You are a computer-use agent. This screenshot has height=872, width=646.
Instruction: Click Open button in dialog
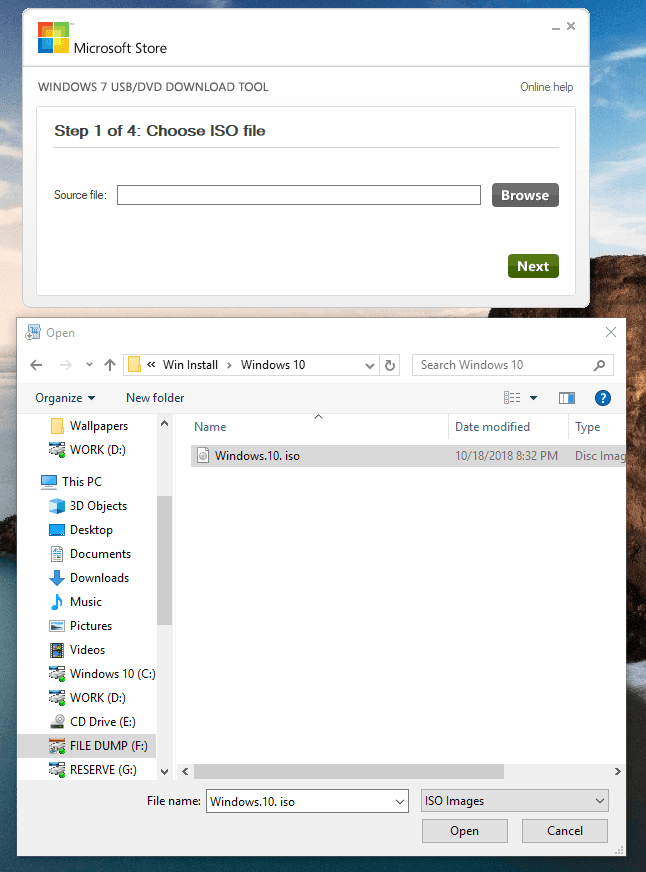coord(464,831)
